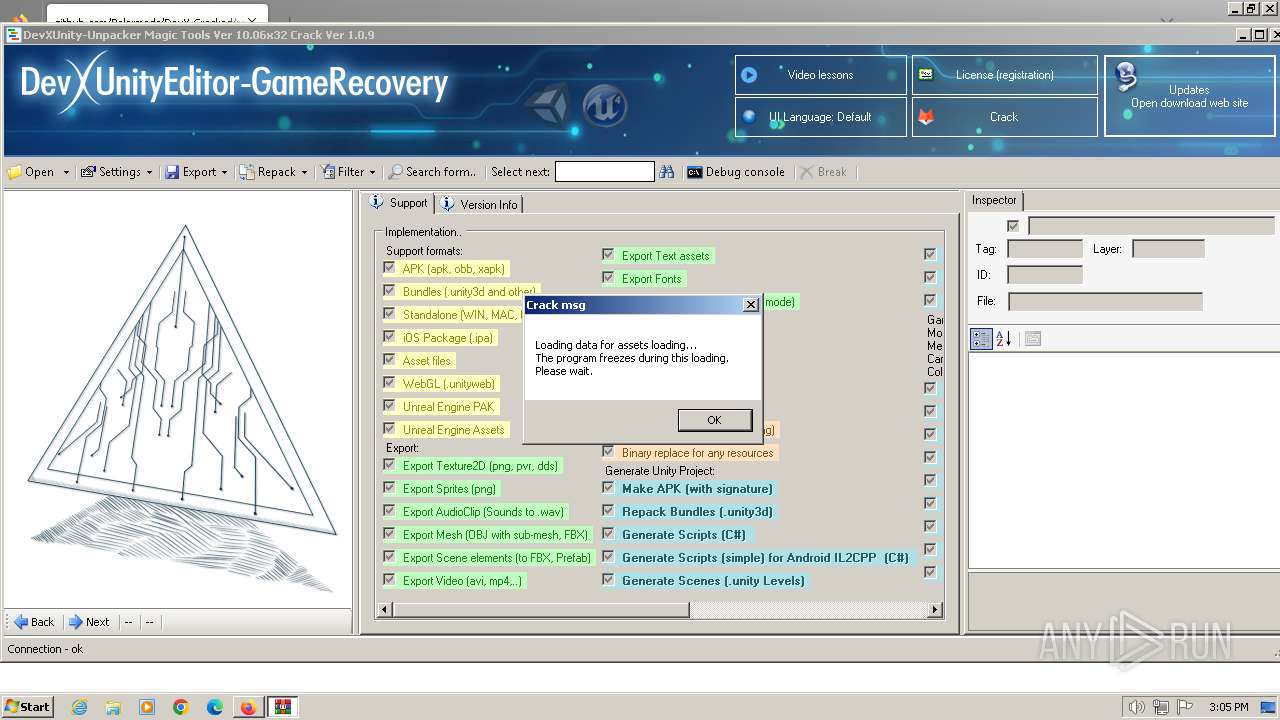Toggle Export Fonts checkbox

pos(608,278)
